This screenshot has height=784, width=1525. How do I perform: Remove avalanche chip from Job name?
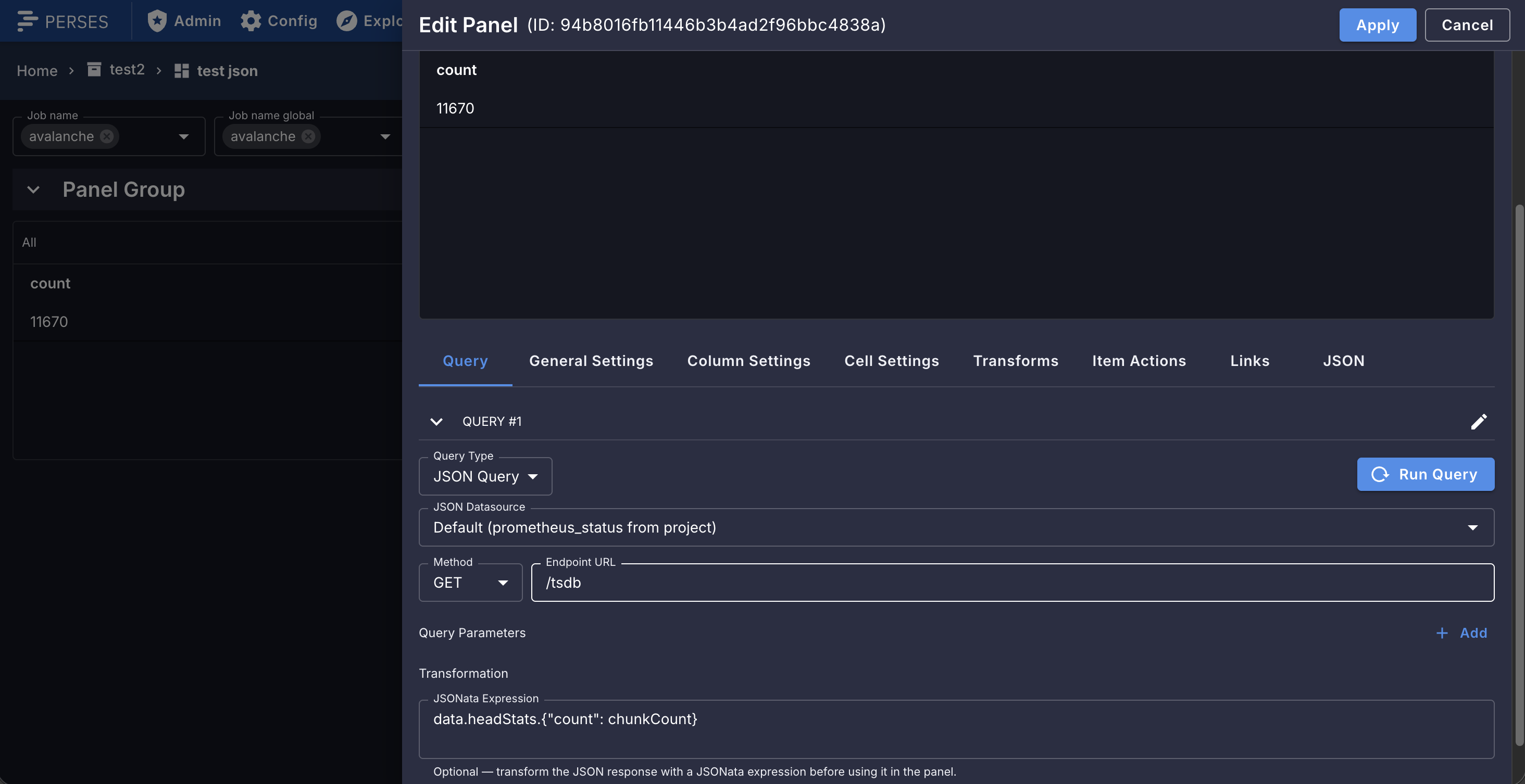click(107, 136)
